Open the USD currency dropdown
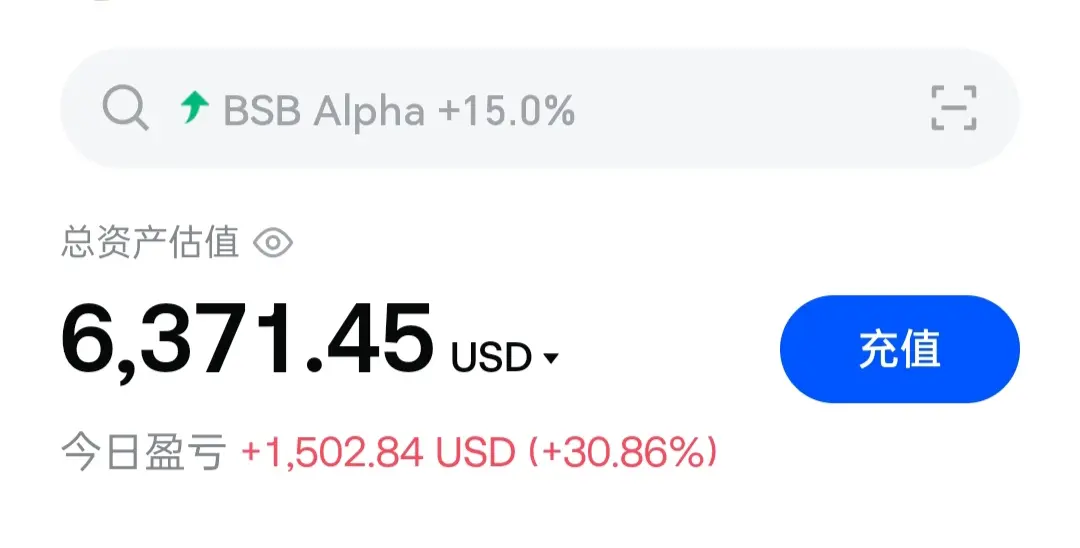Screen dimensions: 1080x548 [505, 357]
